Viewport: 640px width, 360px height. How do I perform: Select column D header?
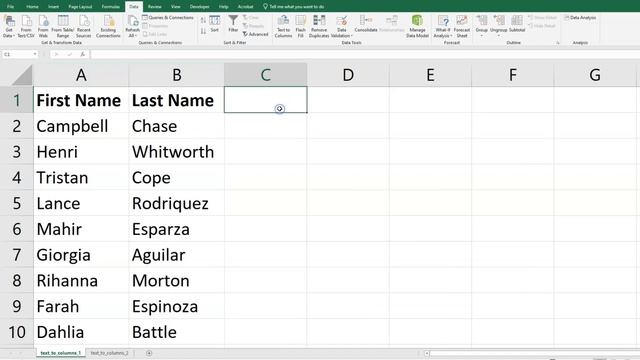[x=348, y=75]
